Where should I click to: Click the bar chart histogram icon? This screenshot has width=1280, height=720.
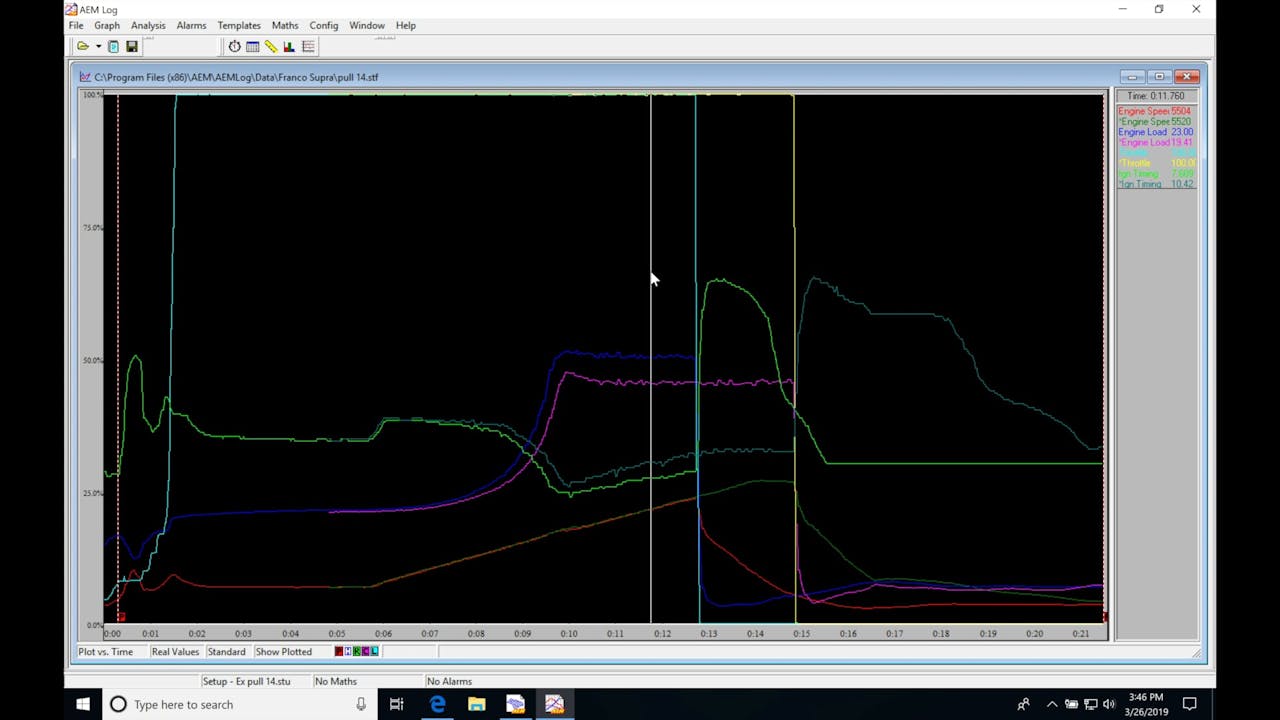click(x=289, y=46)
